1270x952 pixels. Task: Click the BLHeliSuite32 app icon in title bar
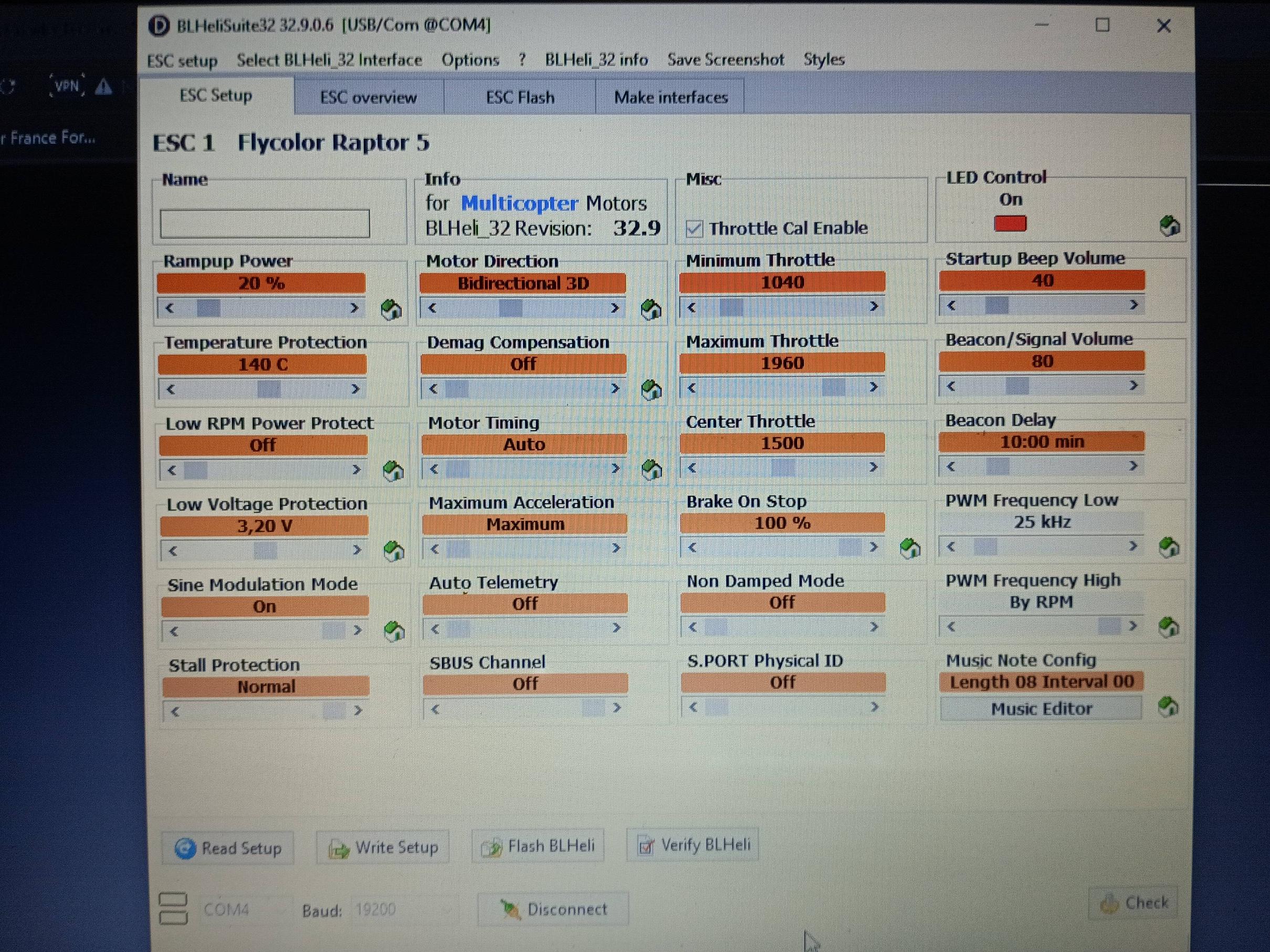159,26
